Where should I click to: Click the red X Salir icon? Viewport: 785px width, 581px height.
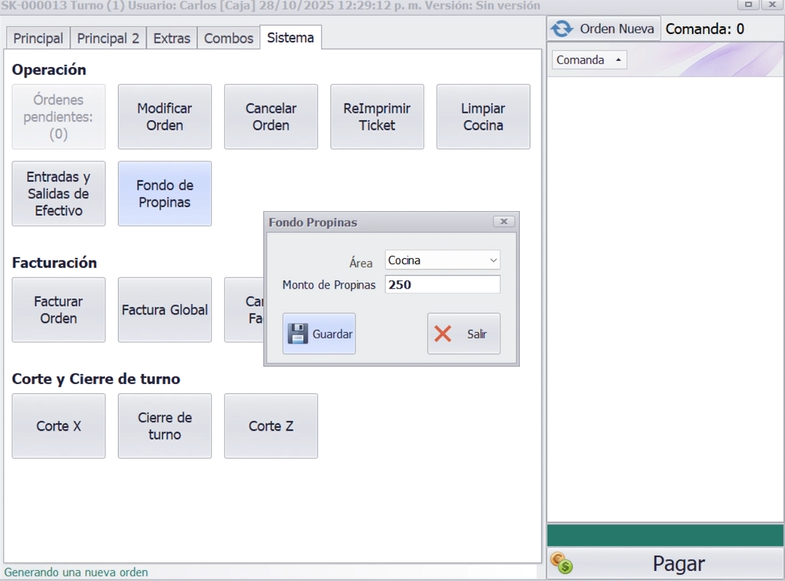coord(443,334)
